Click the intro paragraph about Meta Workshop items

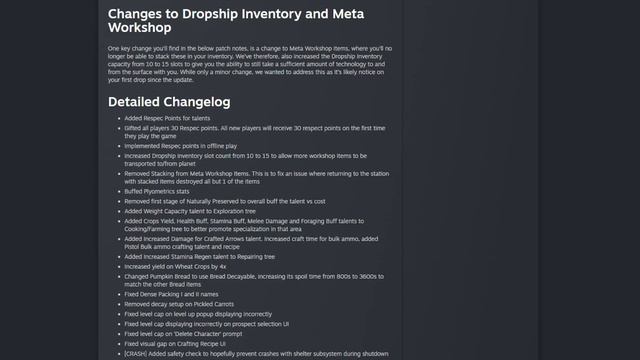pos(250,64)
